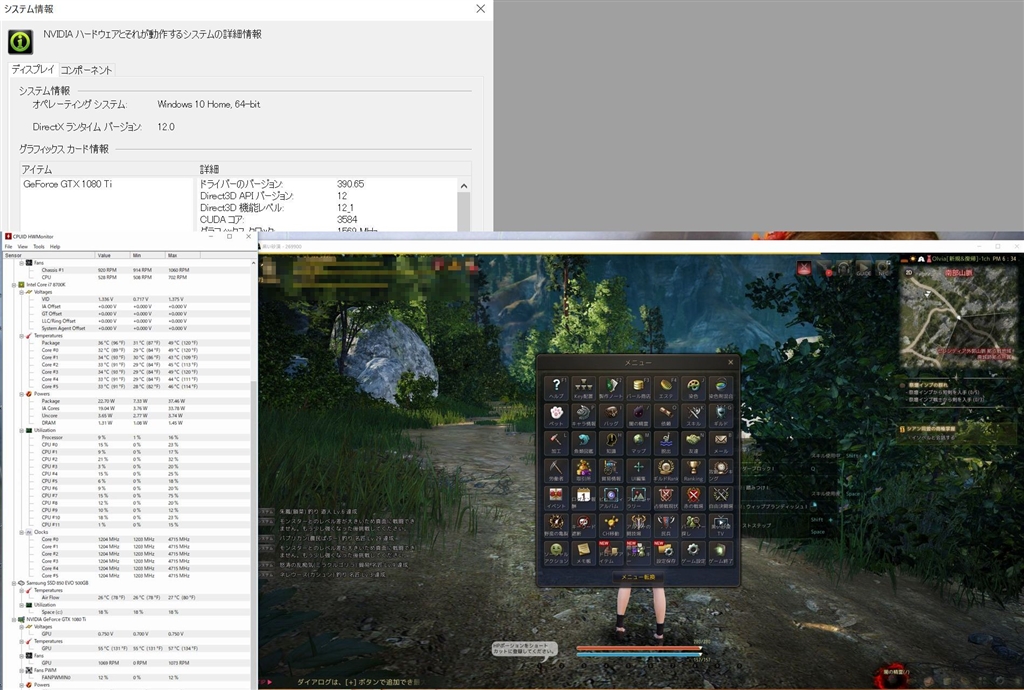
Task: Close the game メニュー panel with X
Action: coord(731,362)
